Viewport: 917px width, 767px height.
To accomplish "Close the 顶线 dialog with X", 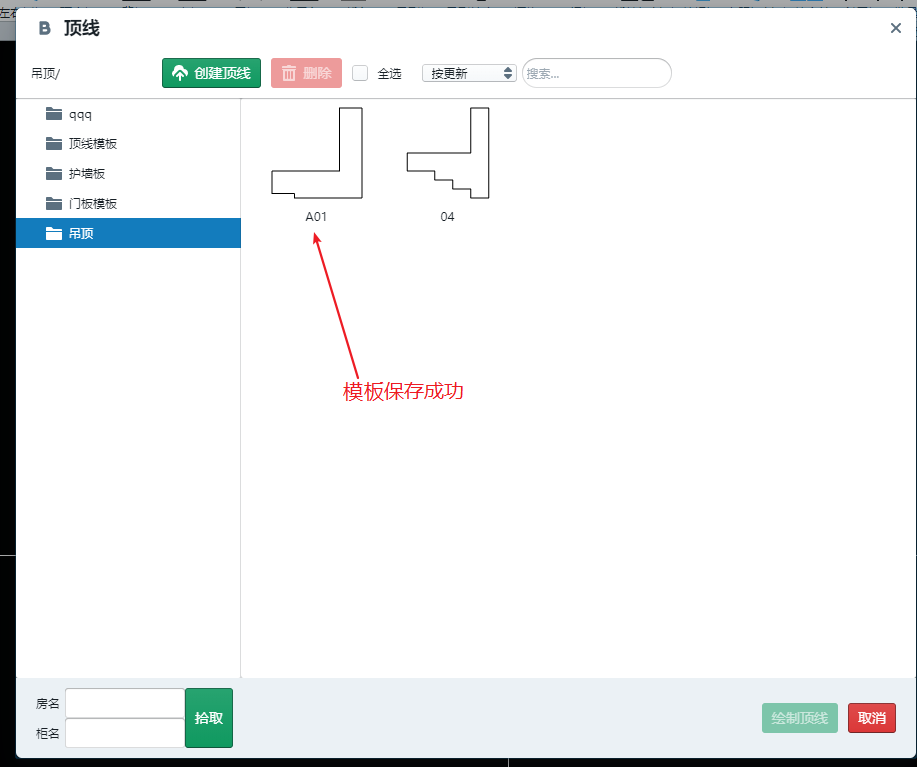I will (x=896, y=28).
